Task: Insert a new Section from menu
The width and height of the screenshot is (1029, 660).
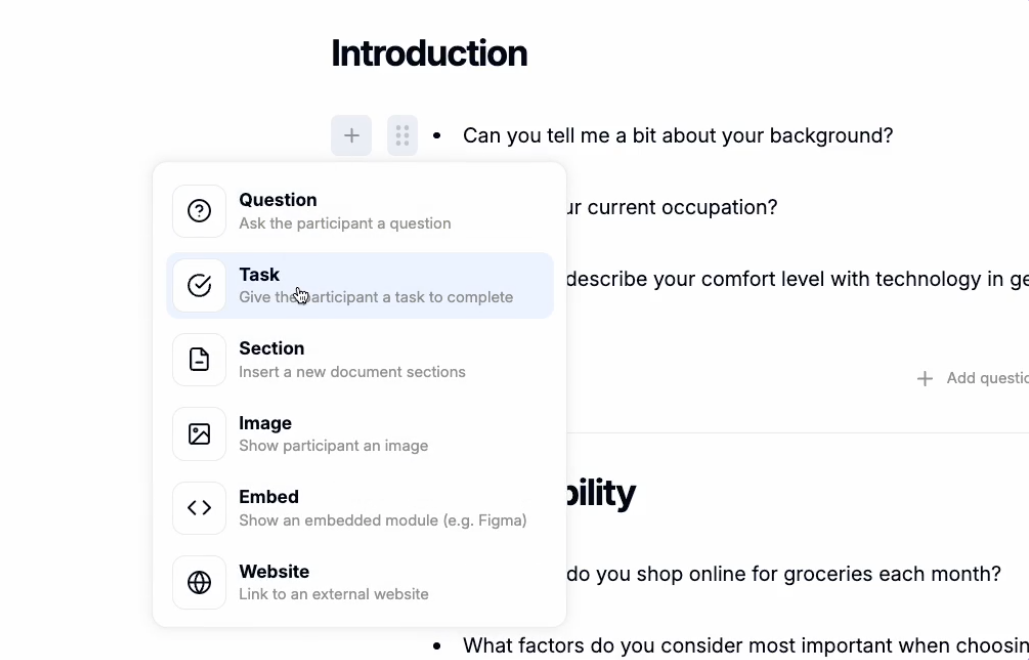Action: click(x=360, y=360)
